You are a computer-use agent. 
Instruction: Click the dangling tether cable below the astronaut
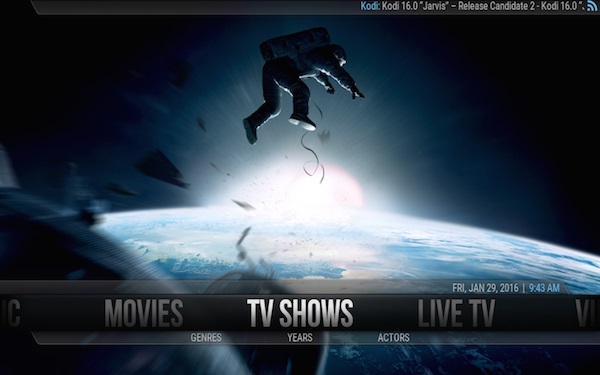click(313, 157)
